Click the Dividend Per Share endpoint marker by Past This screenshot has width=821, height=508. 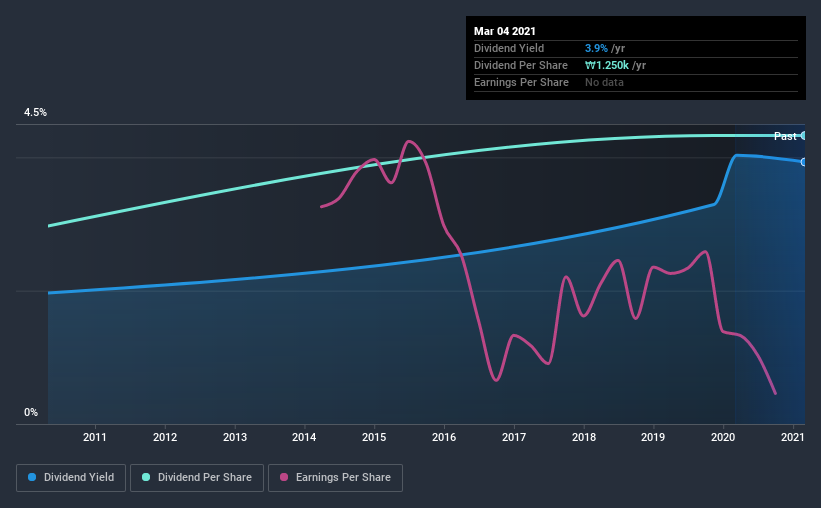point(803,136)
